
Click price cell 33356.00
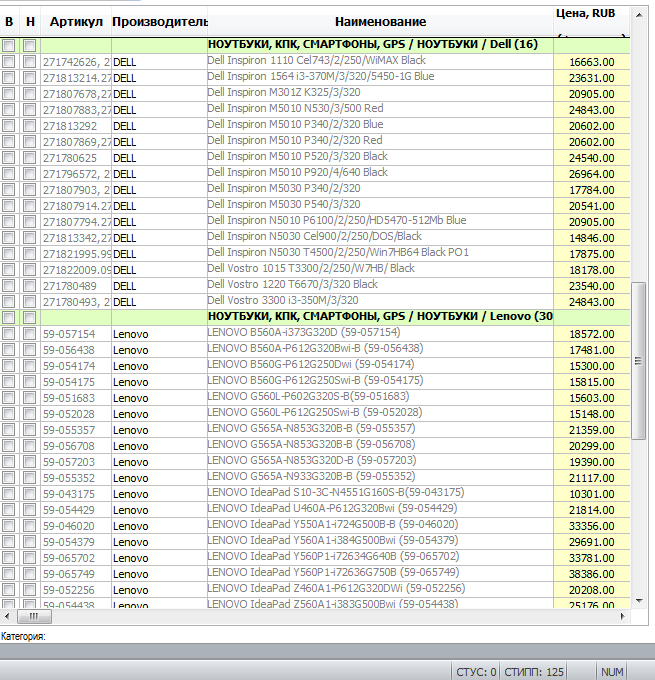point(592,526)
